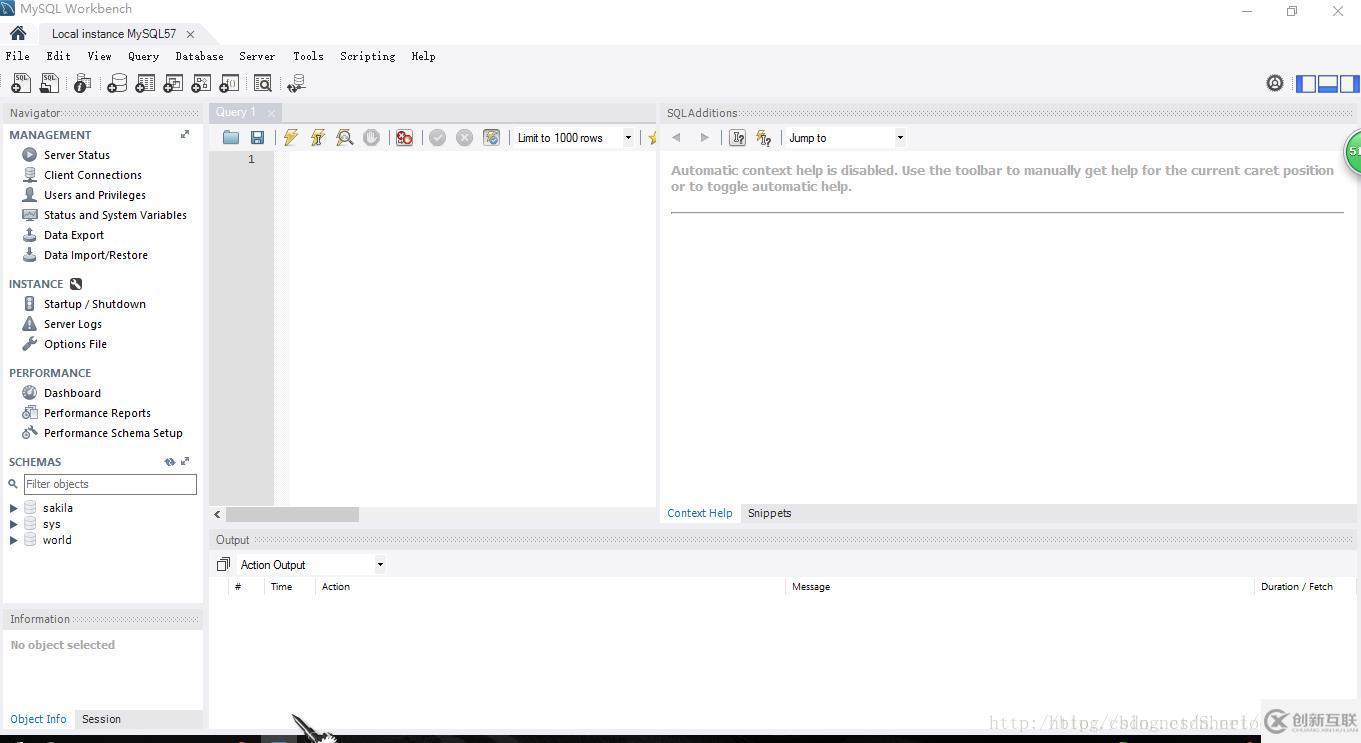The width and height of the screenshot is (1361, 743).
Task: Toggle the left sidebar panel visibility
Action: point(1306,84)
